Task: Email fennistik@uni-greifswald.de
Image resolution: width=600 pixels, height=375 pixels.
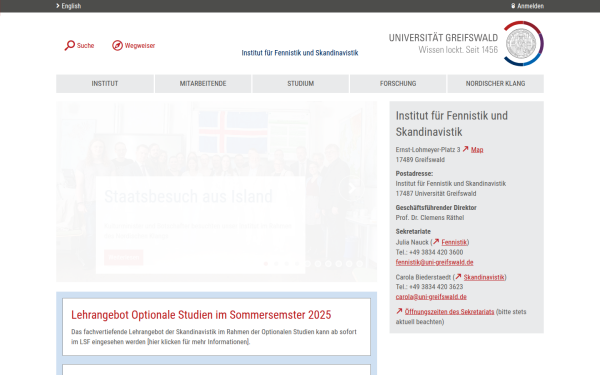Action: click(x=434, y=262)
